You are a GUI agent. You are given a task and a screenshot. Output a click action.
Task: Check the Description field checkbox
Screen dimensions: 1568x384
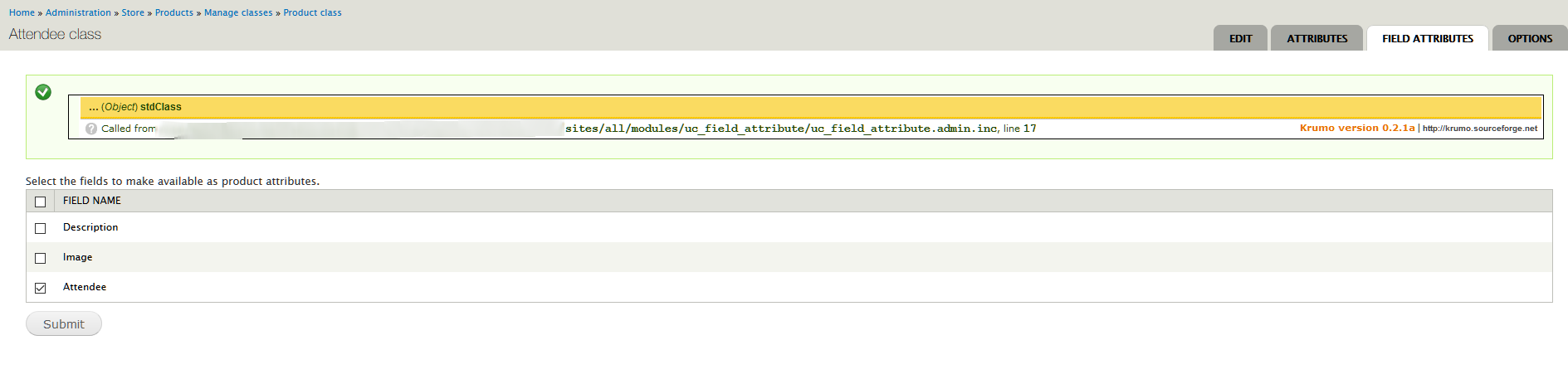pos(40,228)
